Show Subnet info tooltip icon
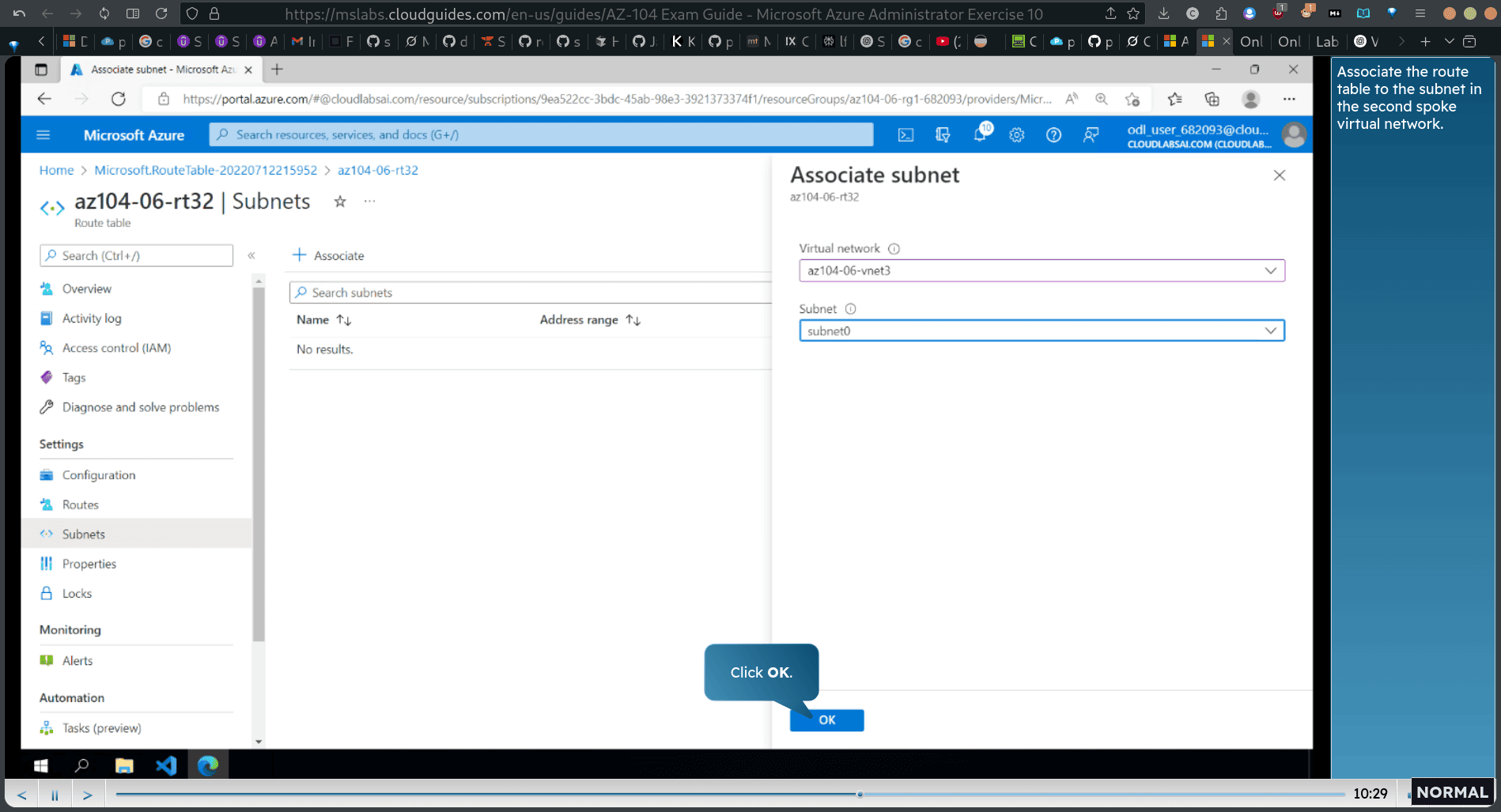 click(850, 309)
